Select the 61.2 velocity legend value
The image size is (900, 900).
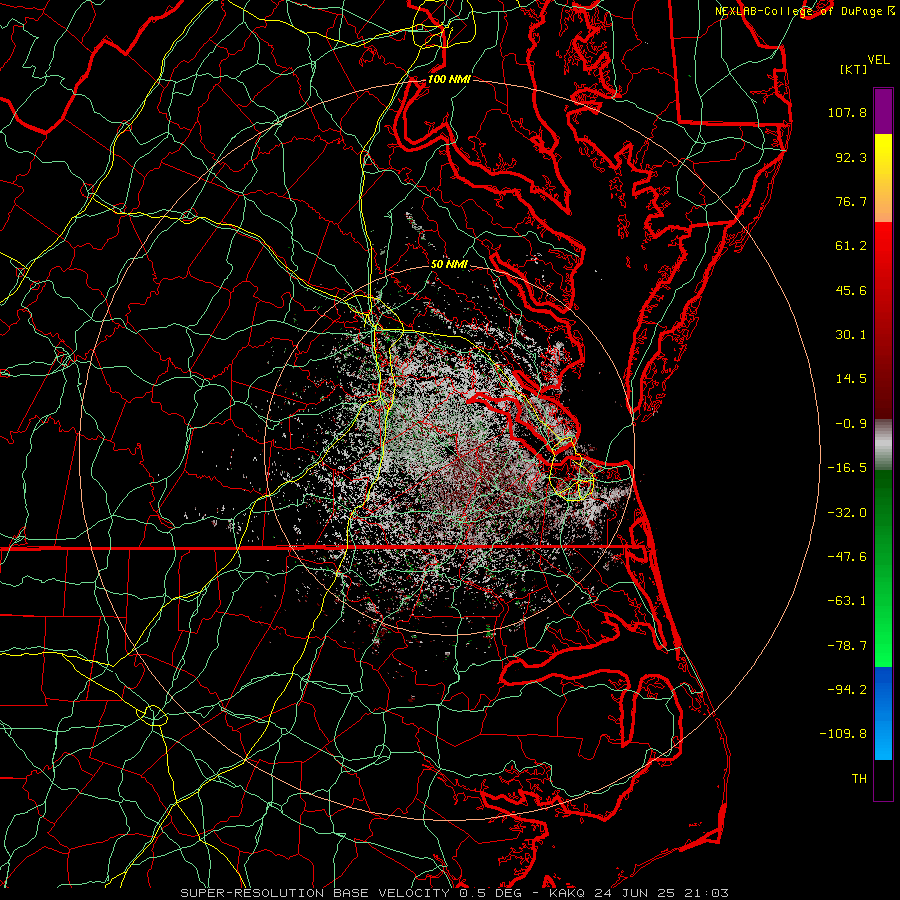click(x=851, y=246)
